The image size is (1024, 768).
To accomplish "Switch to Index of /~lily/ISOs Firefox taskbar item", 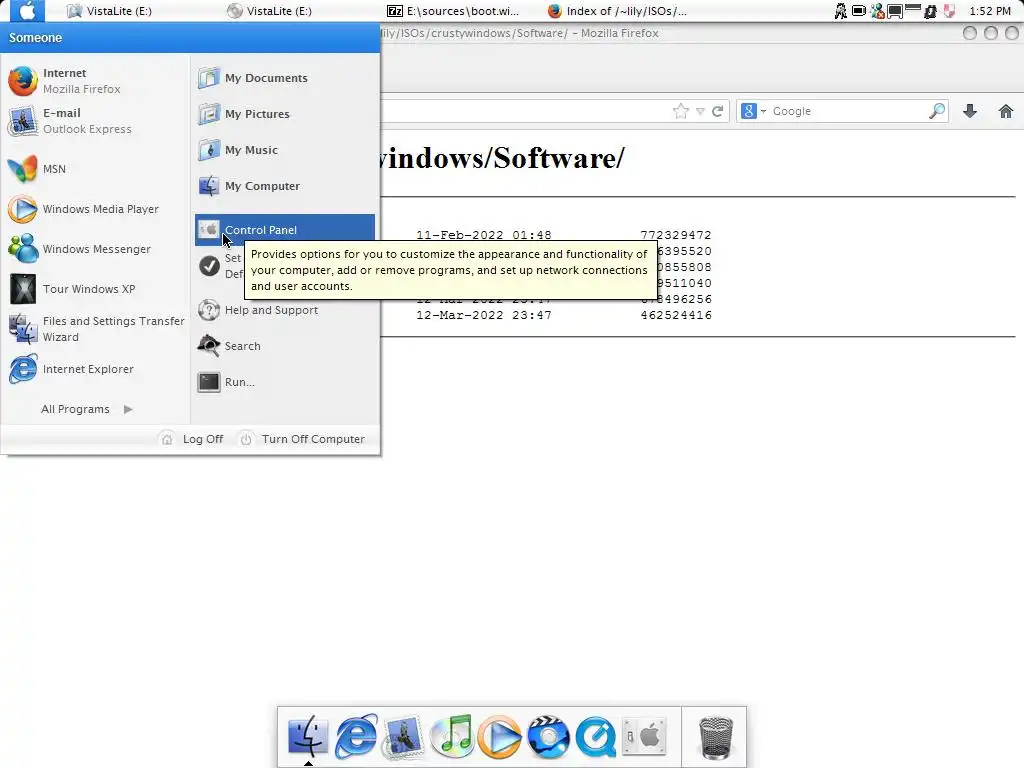I will (617, 11).
